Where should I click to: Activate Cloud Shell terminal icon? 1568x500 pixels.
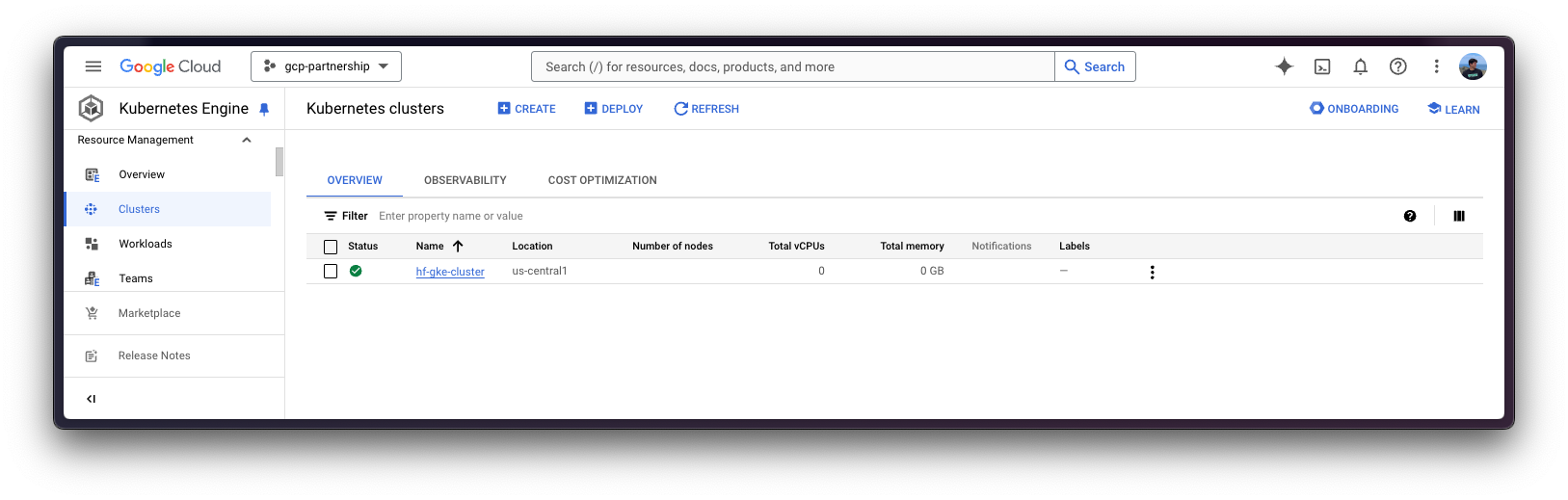coord(1322,66)
